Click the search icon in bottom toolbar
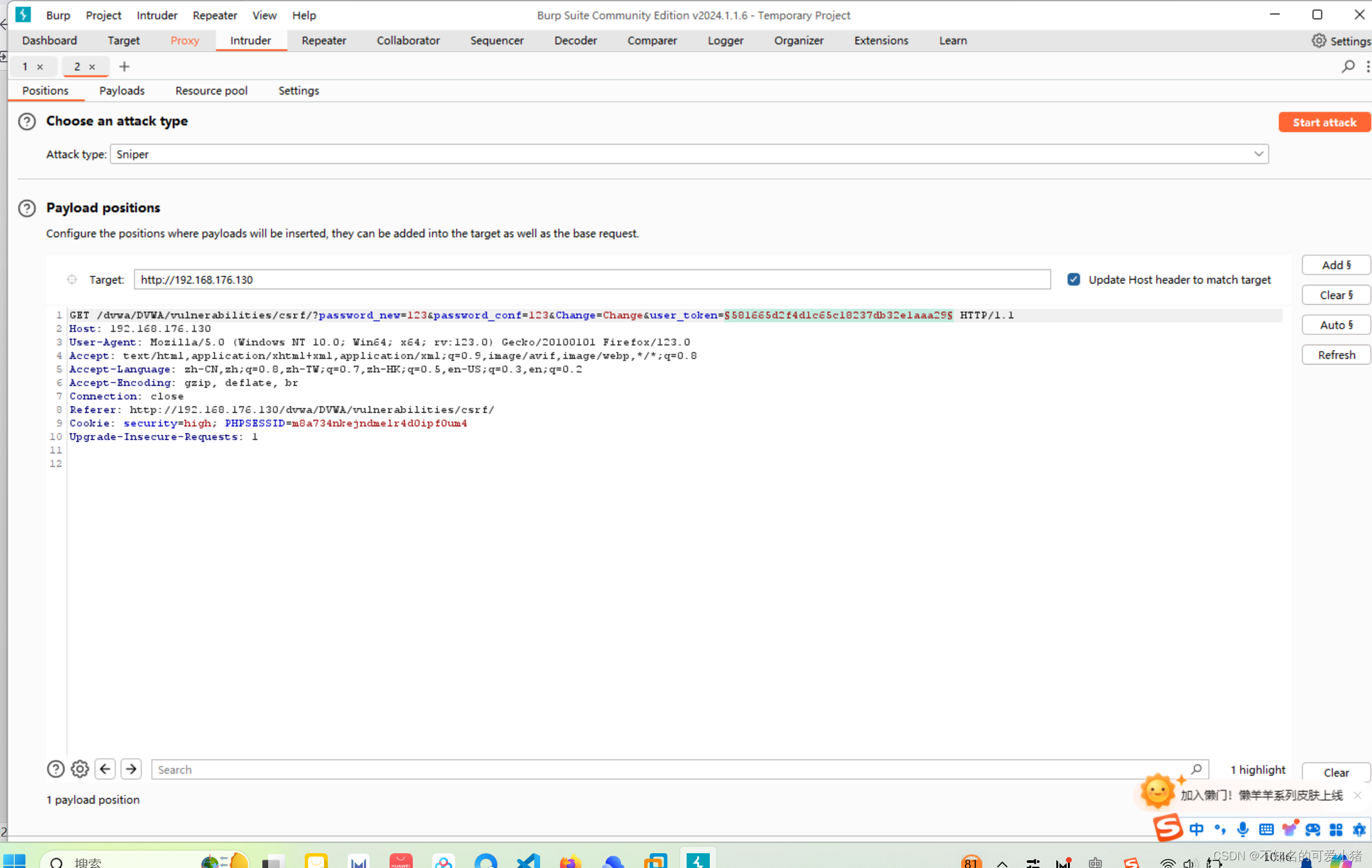 point(1196,769)
